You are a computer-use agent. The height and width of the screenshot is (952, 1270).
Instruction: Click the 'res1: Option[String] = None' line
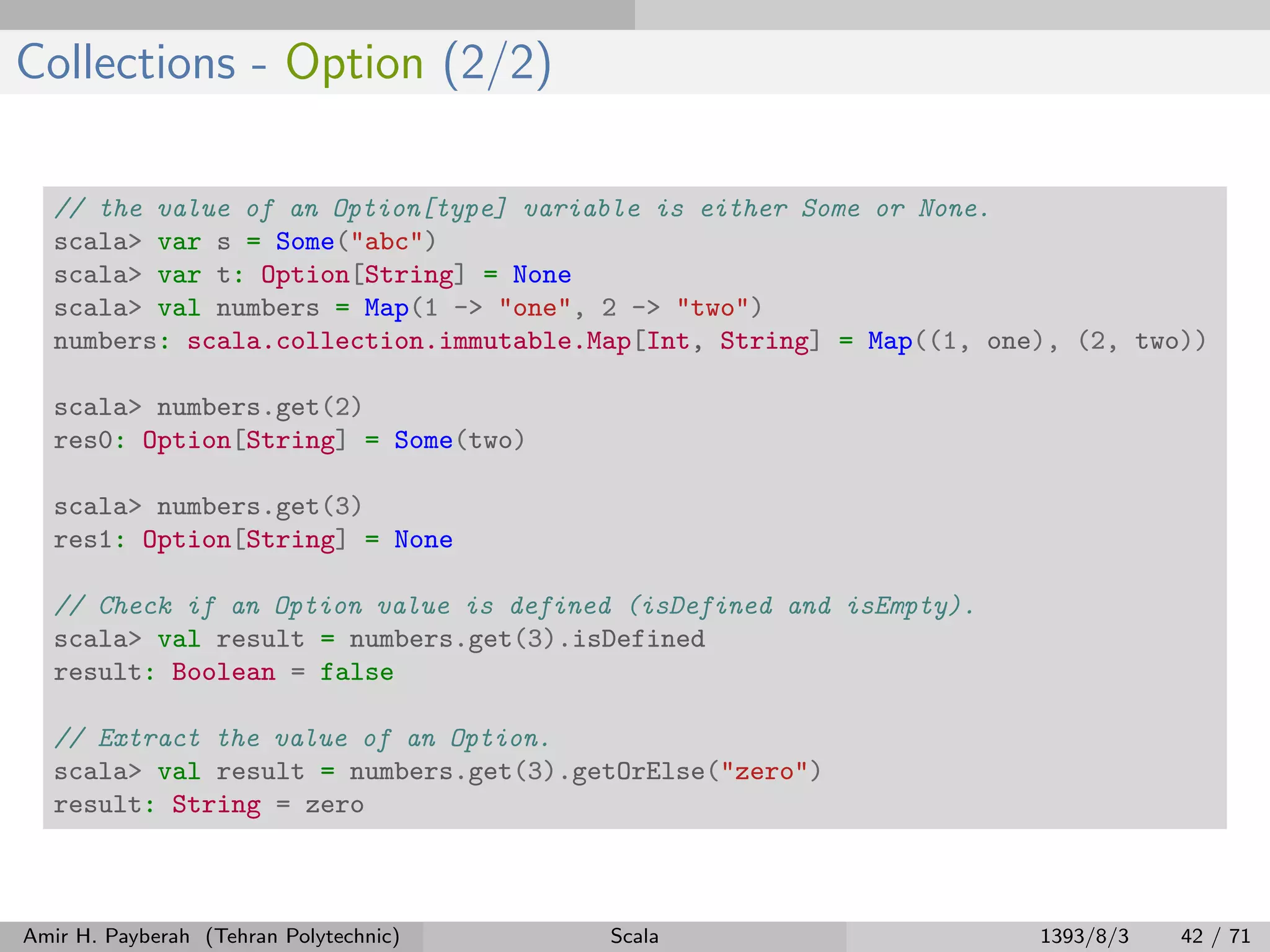click(253, 540)
